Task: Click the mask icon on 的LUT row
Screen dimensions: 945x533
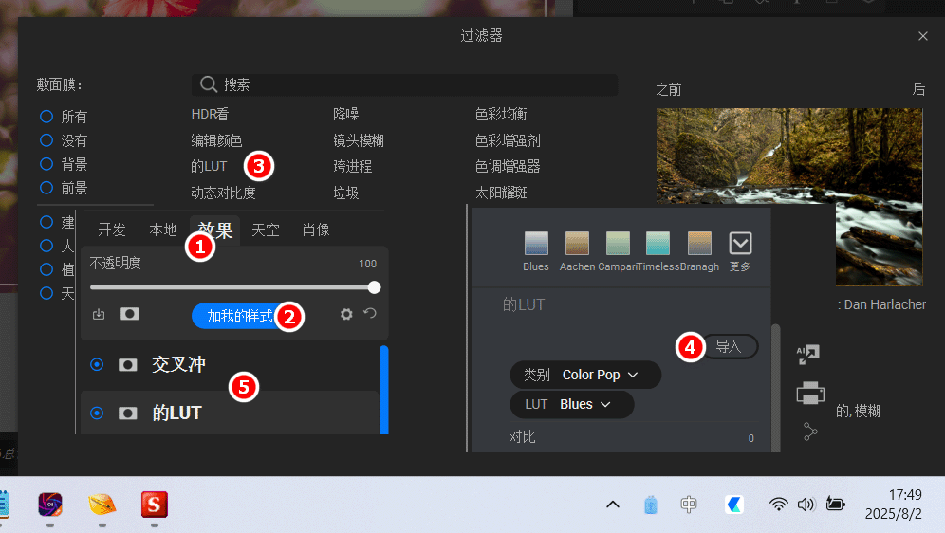Action: (x=128, y=413)
